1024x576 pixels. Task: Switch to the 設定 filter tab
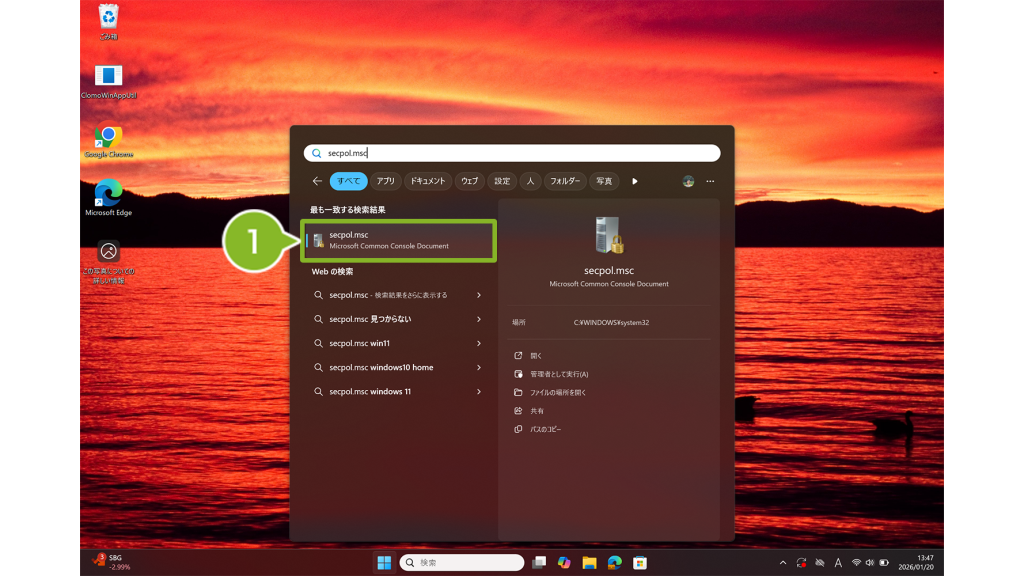tap(502, 181)
